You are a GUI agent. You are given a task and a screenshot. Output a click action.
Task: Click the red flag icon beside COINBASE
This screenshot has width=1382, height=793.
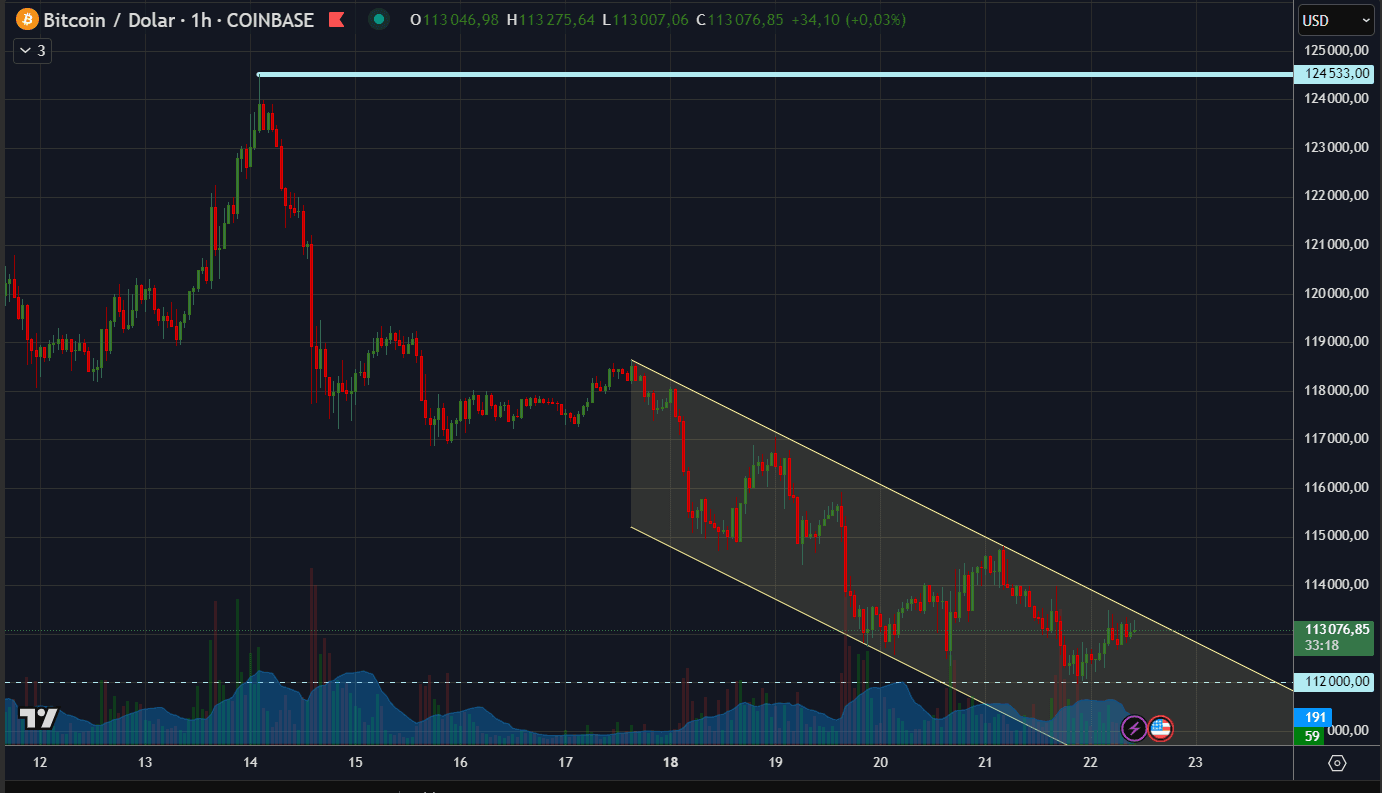(338, 20)
